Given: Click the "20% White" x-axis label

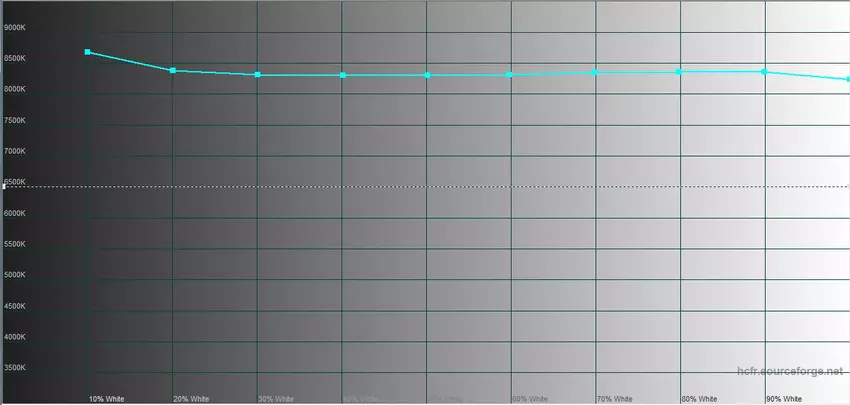Looking at the screenshot, I should (191, 398).
